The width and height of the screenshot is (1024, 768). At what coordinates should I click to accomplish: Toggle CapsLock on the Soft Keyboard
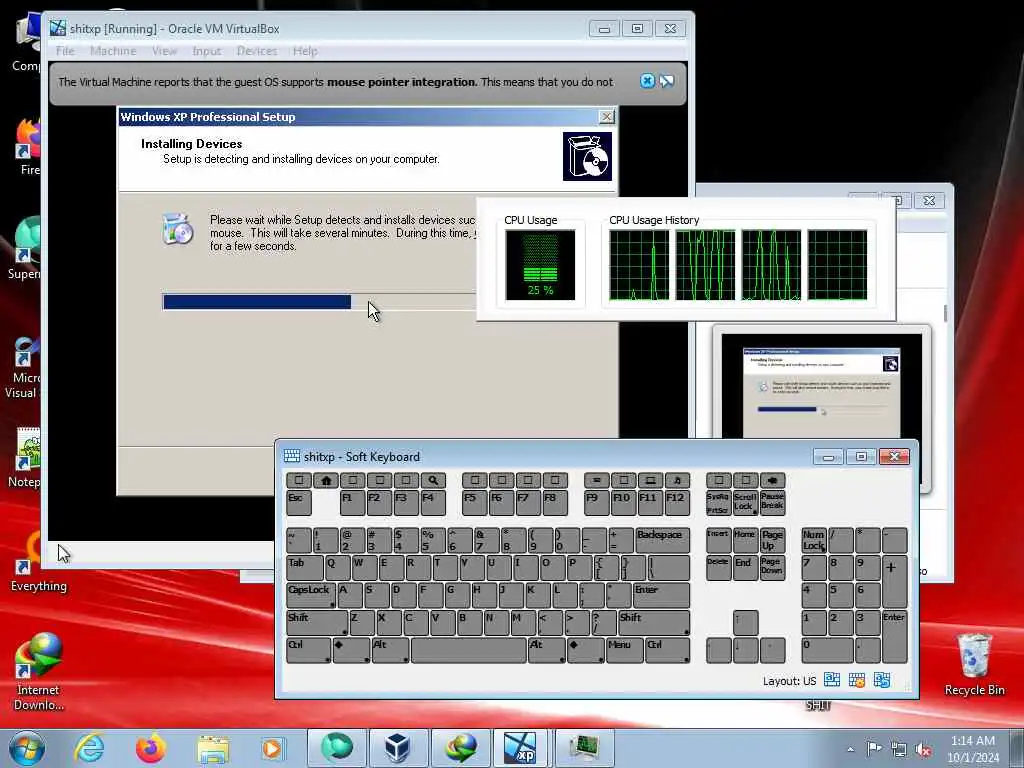coord(311,596)
